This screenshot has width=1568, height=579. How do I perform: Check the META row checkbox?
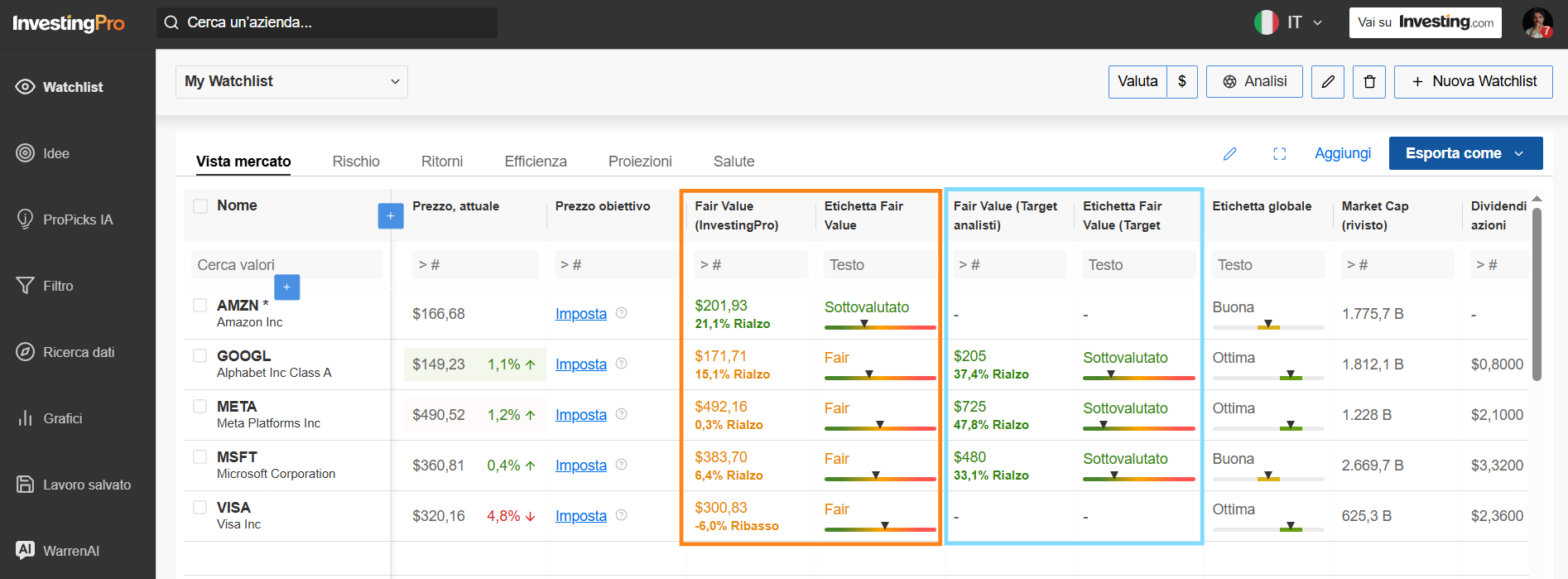click(200, 406)
